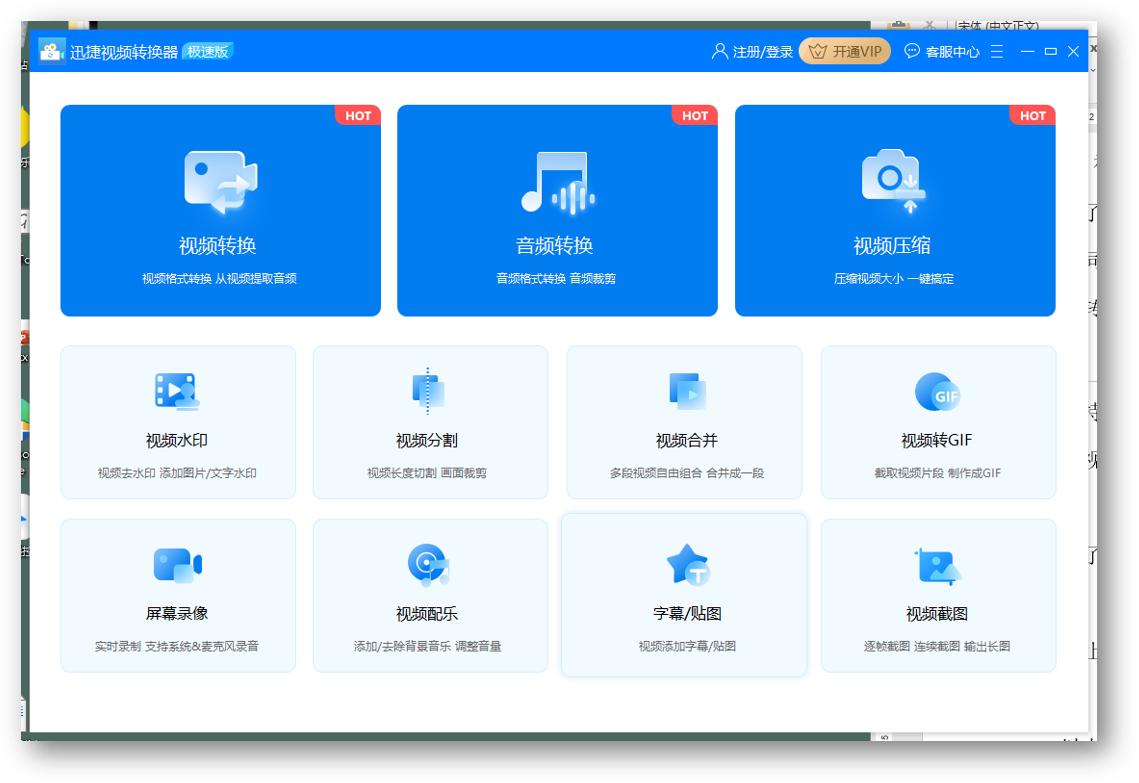Click the HOT badge on 视频压缩 card
This screenshot has height=783, width=1139.
(x=1033, y=116)
